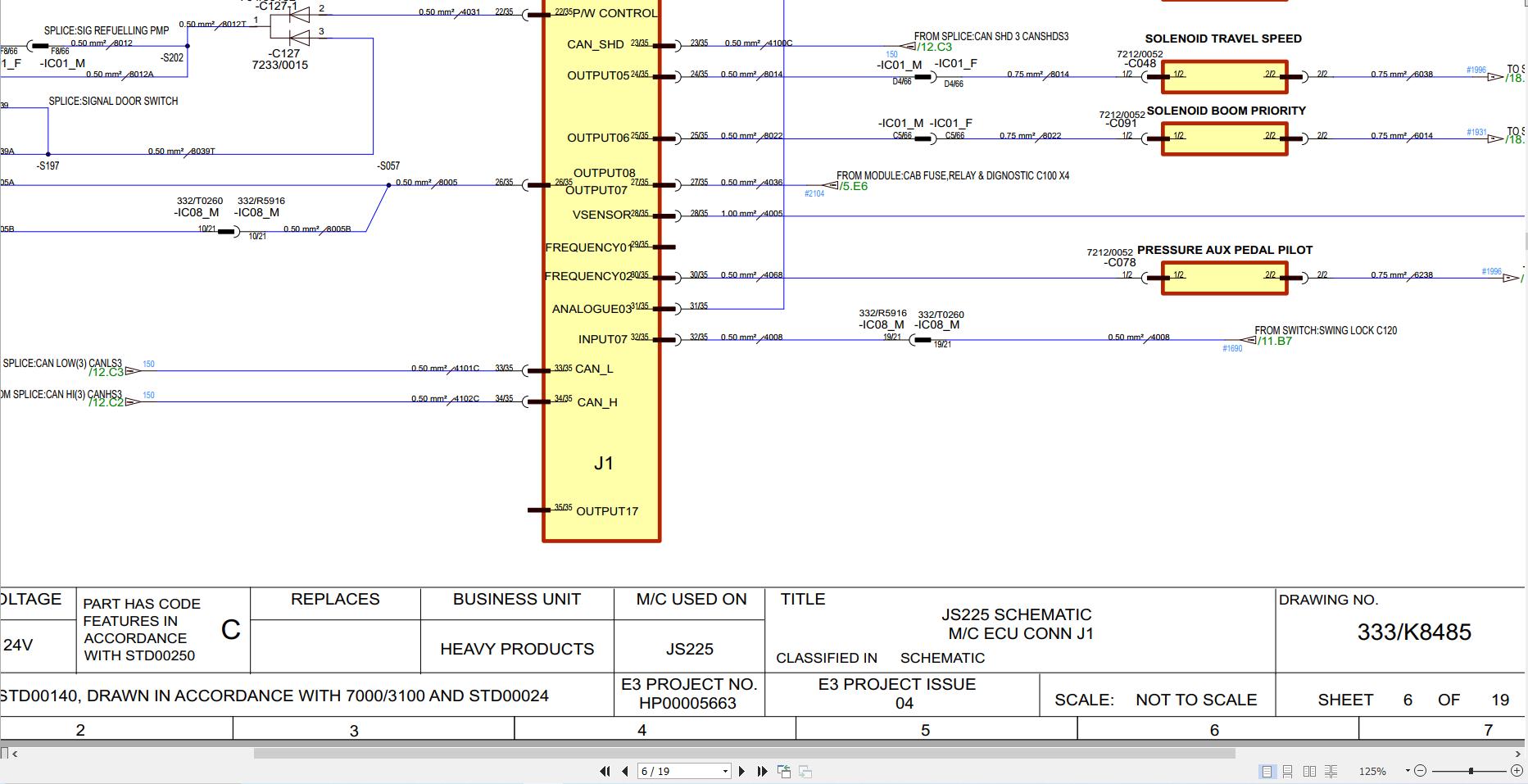Click the zoom out minus icon
The width and height of the screenshot is (1528, 784).
pyautogui.click(x=1420, y=771)
